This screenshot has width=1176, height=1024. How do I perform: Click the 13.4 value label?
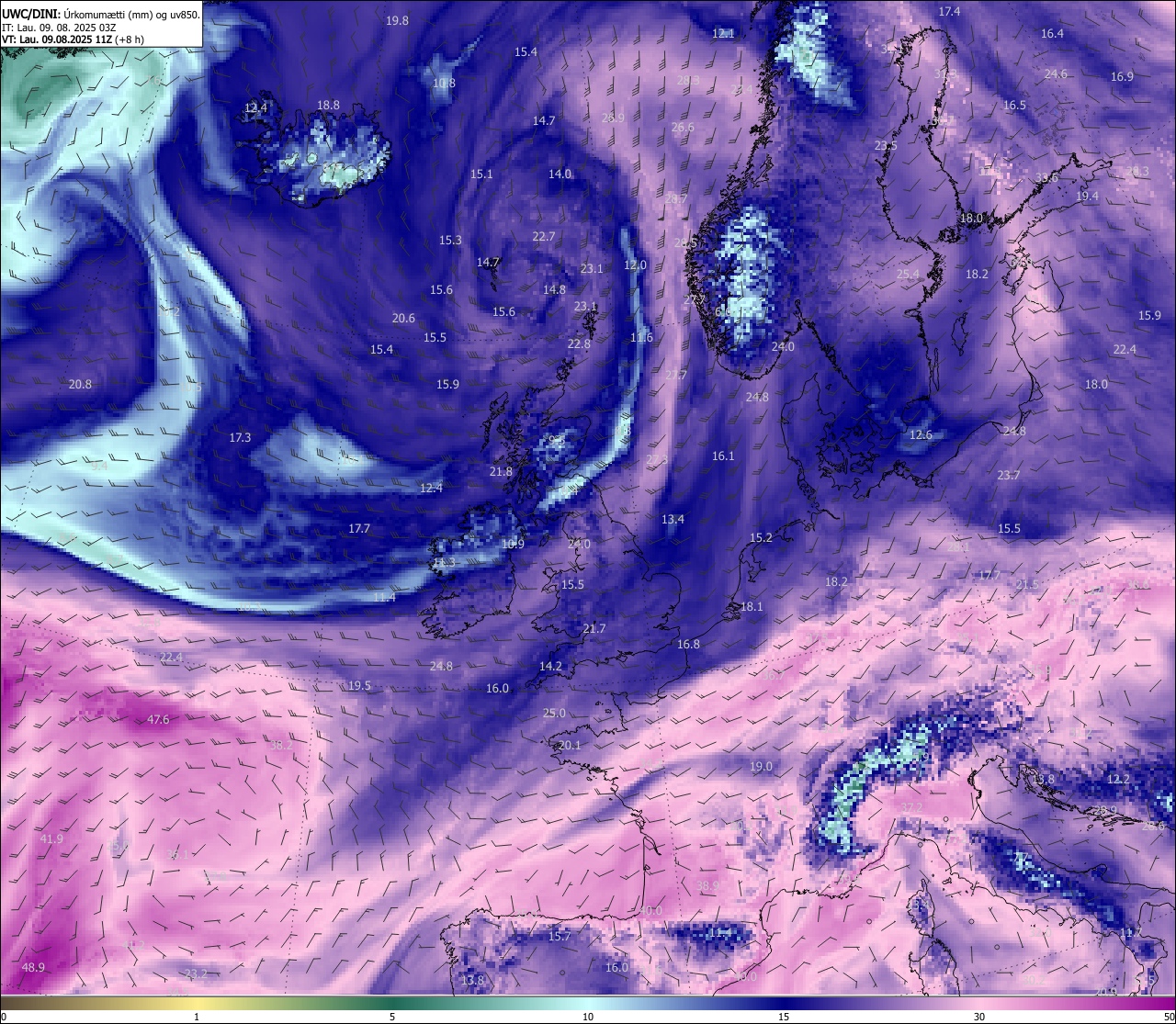[x=673, y=519]
